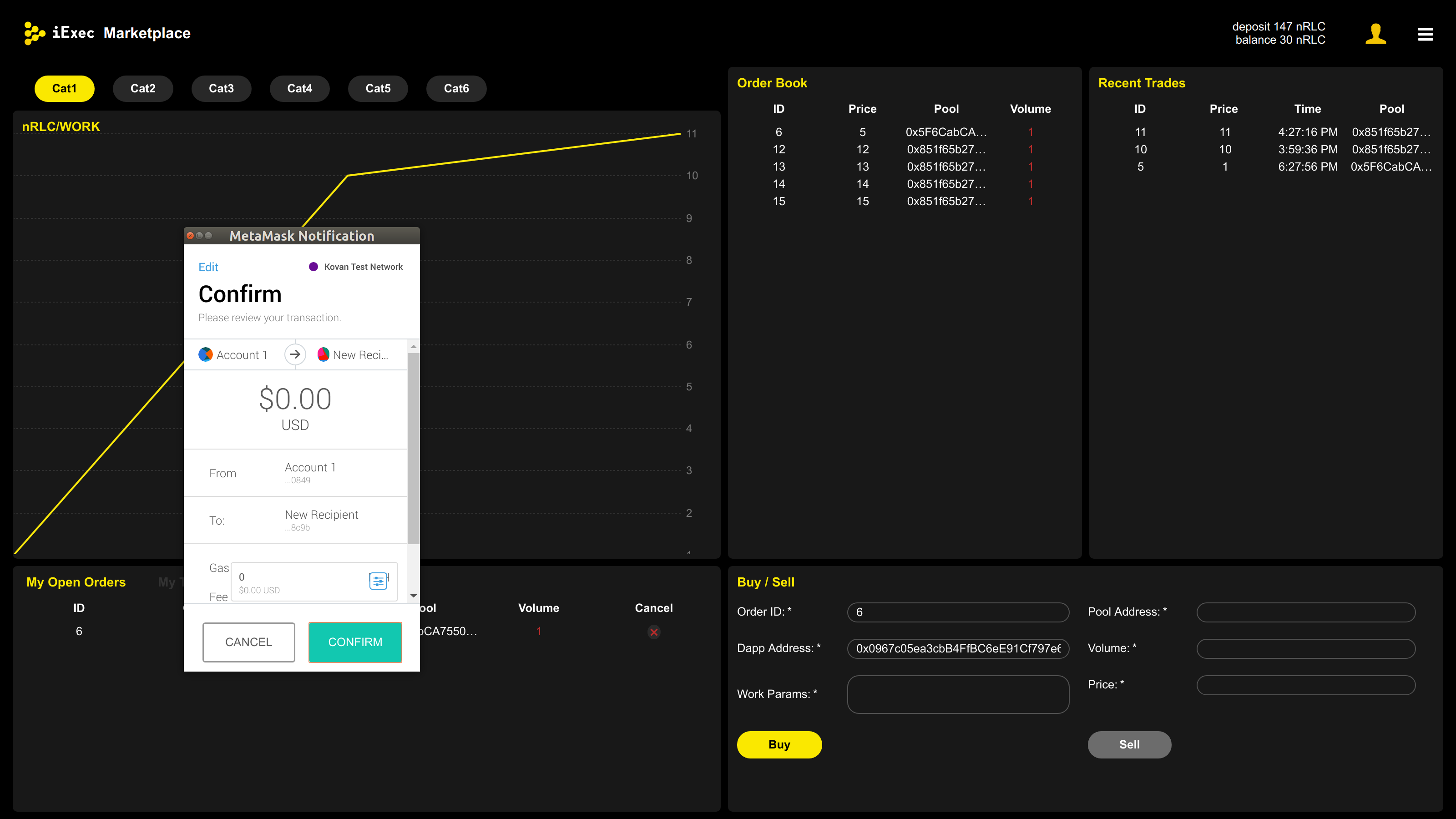1456x819 pixels.
Task: Click the Edit link in MetaMask
Action: pos(208,267)
